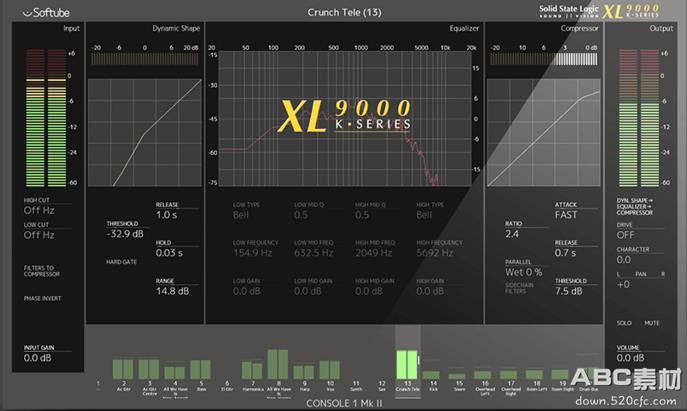Toggle Phase Invert in Input section
This screenshot has height=411, width=687.
click(42, 298)
